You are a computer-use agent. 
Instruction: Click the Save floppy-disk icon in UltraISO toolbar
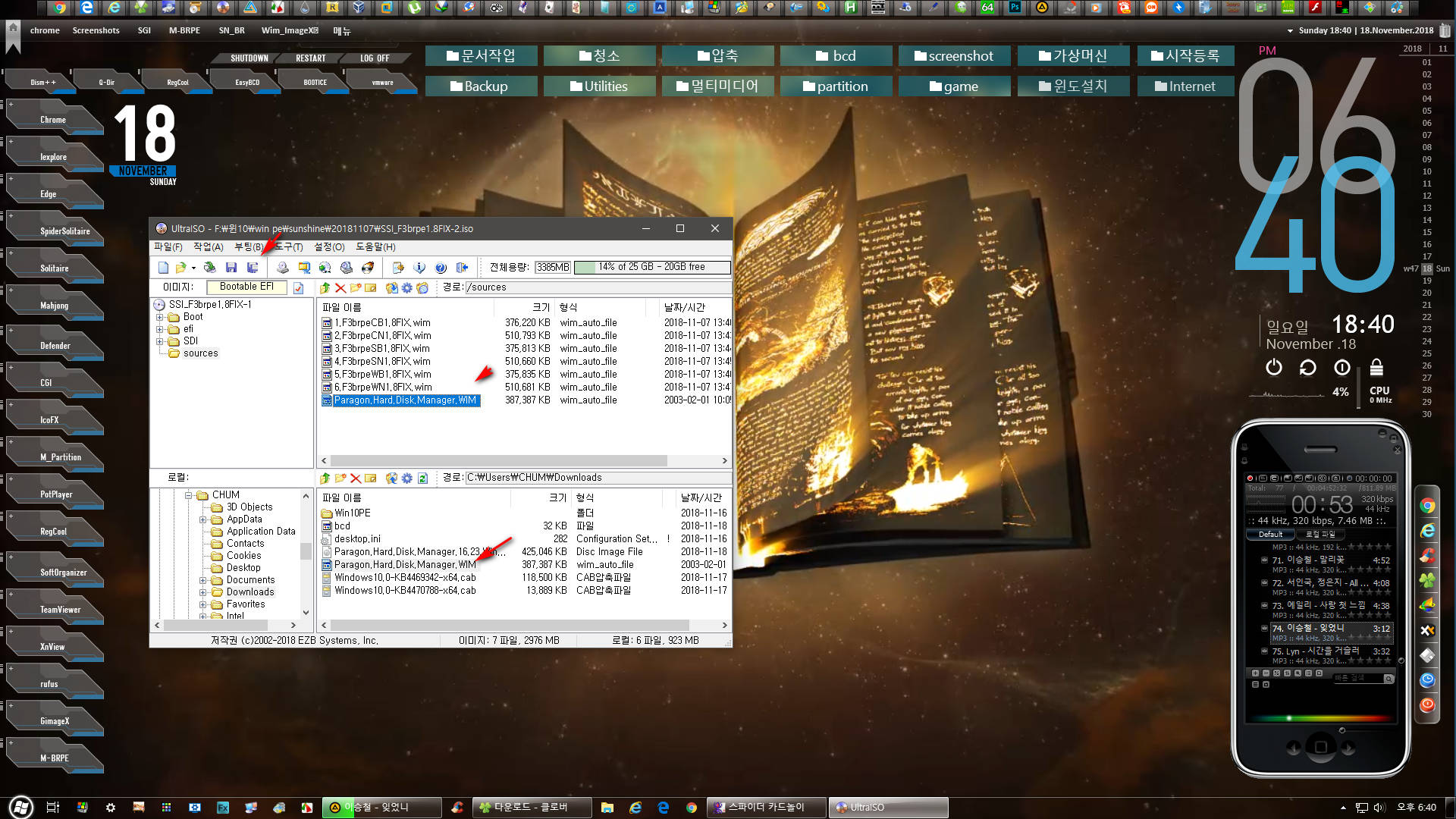(x=231, y=267)
